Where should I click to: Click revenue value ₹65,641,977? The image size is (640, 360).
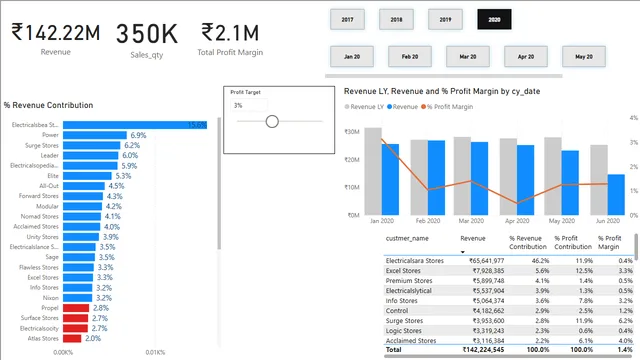[487, 260]
